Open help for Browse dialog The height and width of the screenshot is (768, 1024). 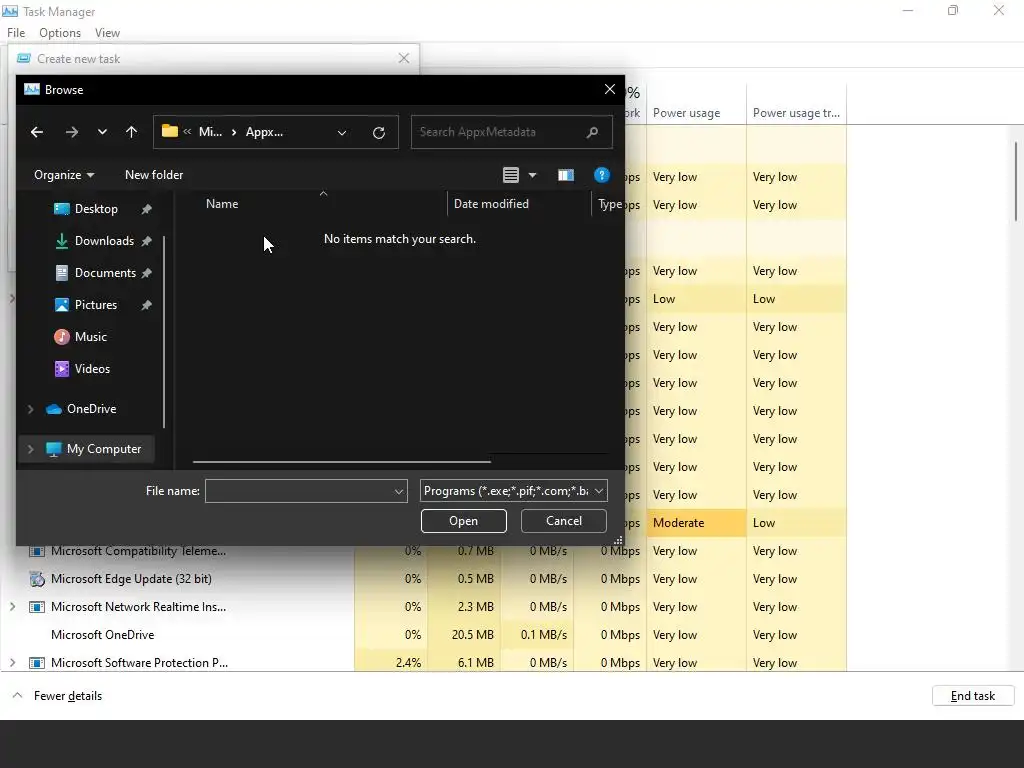(601, 175)
